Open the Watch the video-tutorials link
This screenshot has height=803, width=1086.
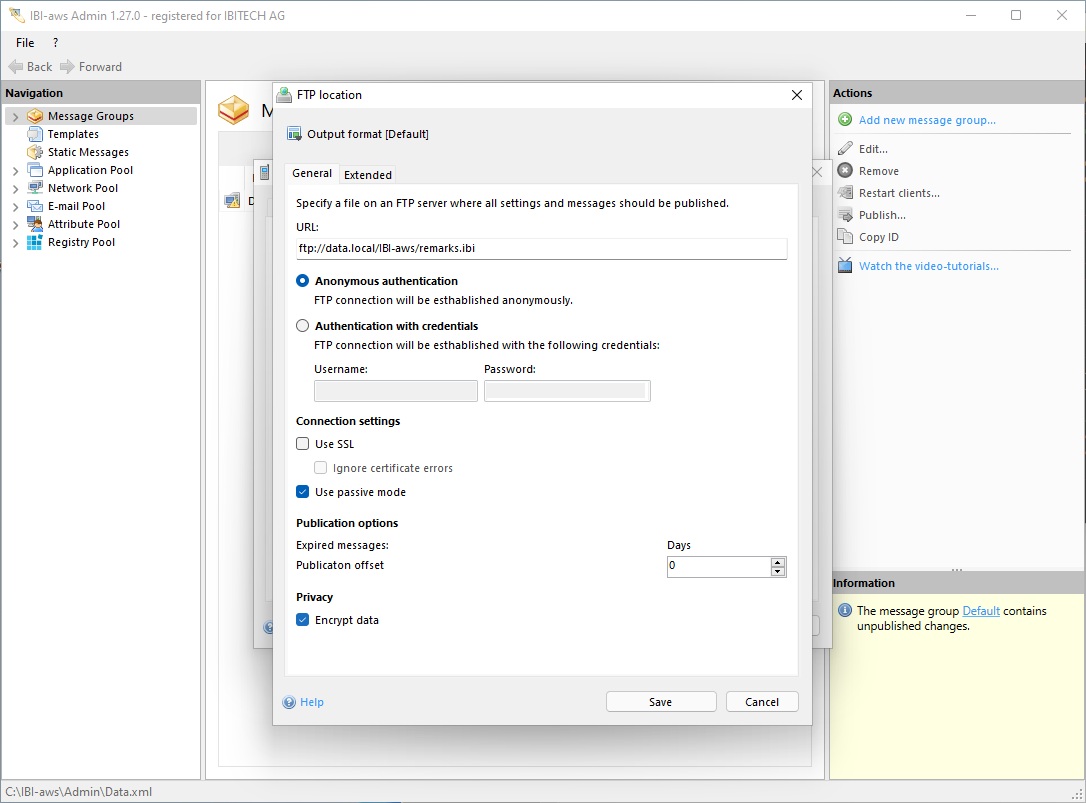point(928,266)
